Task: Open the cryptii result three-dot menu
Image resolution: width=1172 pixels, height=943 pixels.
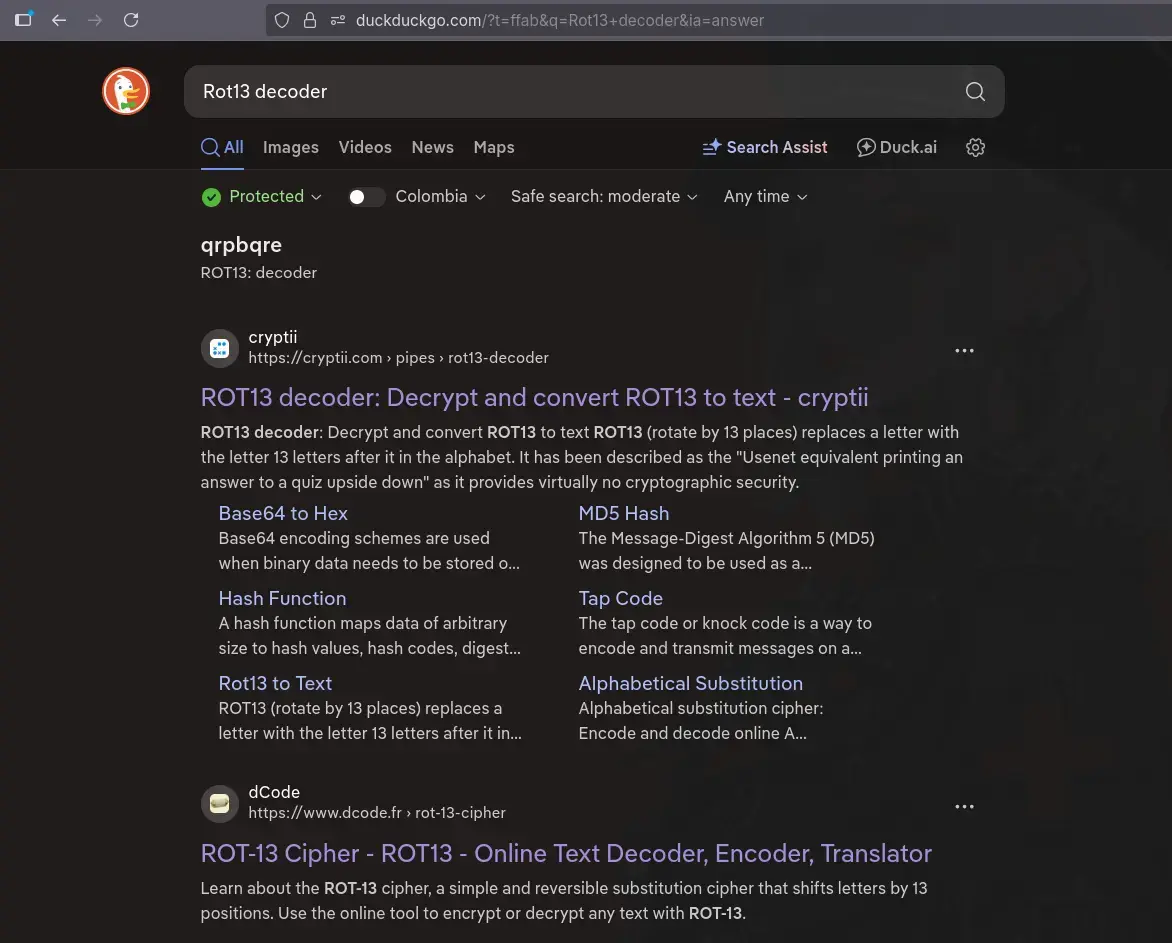Action: (964, 351)
